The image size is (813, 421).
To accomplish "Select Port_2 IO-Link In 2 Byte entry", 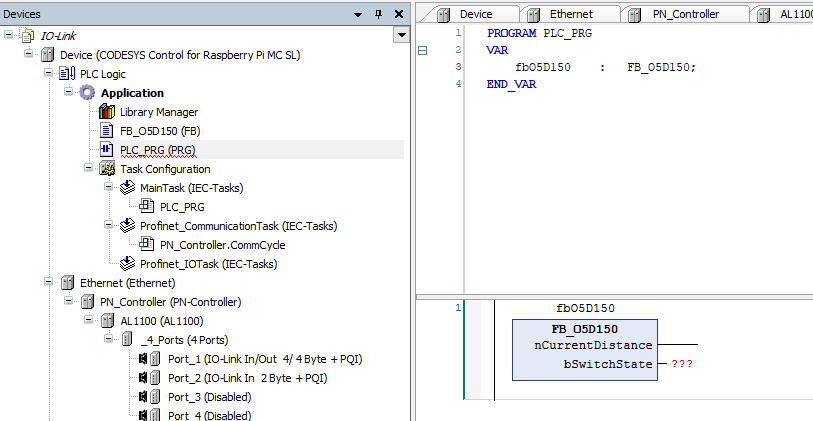I will tap(247, 378).
